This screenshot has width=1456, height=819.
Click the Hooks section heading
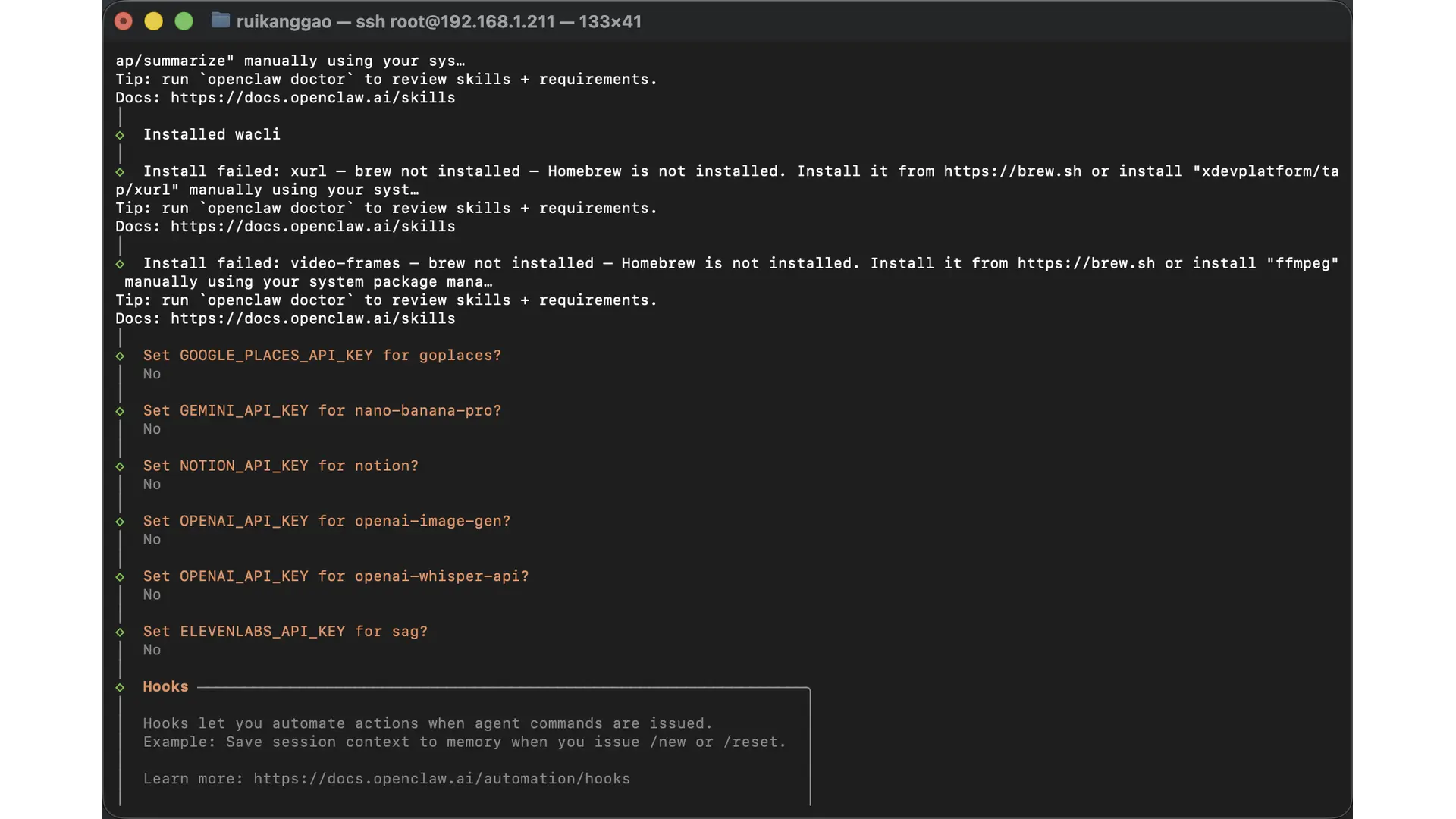tap(165, 686)
